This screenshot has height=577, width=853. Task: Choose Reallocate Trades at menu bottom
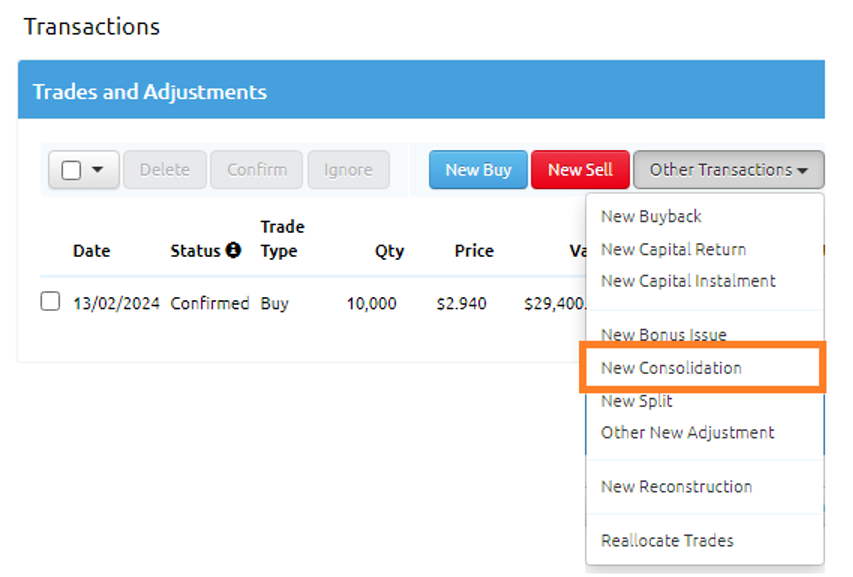667,541
